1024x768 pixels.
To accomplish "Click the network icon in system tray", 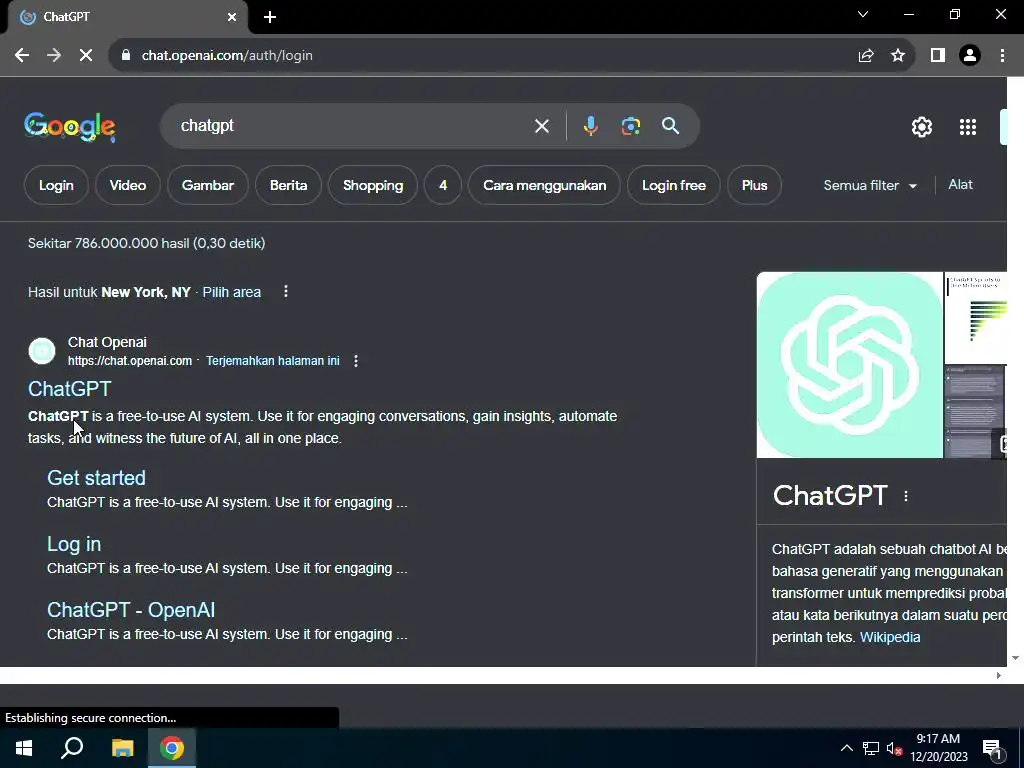I will pyautogui.click(x=871, y=748).
